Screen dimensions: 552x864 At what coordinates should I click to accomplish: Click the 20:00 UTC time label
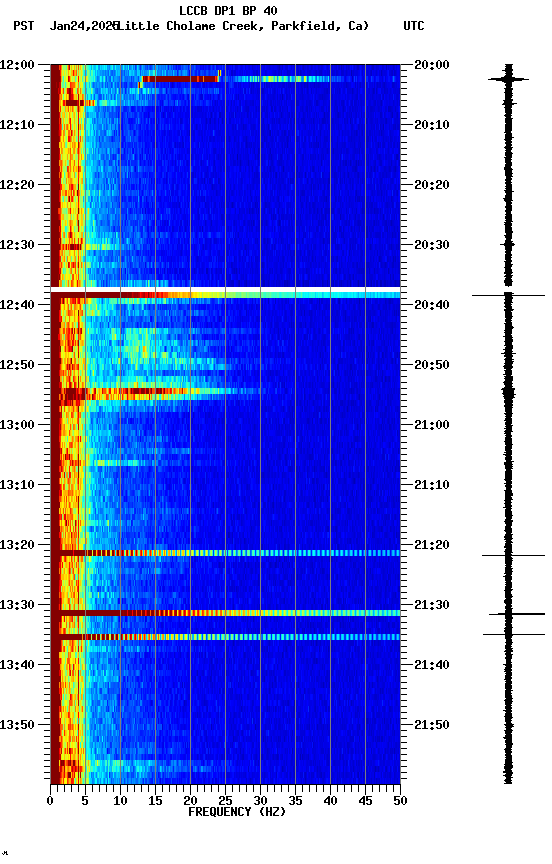pyautogui.click(x=431, y=65)
